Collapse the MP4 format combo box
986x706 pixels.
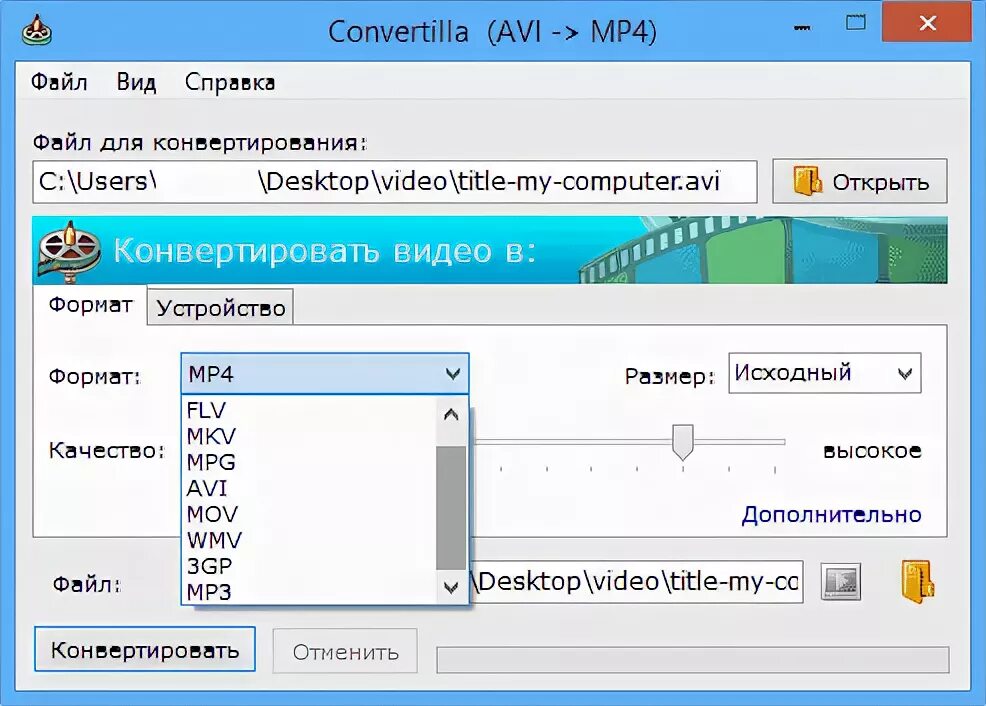(x=453, y=374)
